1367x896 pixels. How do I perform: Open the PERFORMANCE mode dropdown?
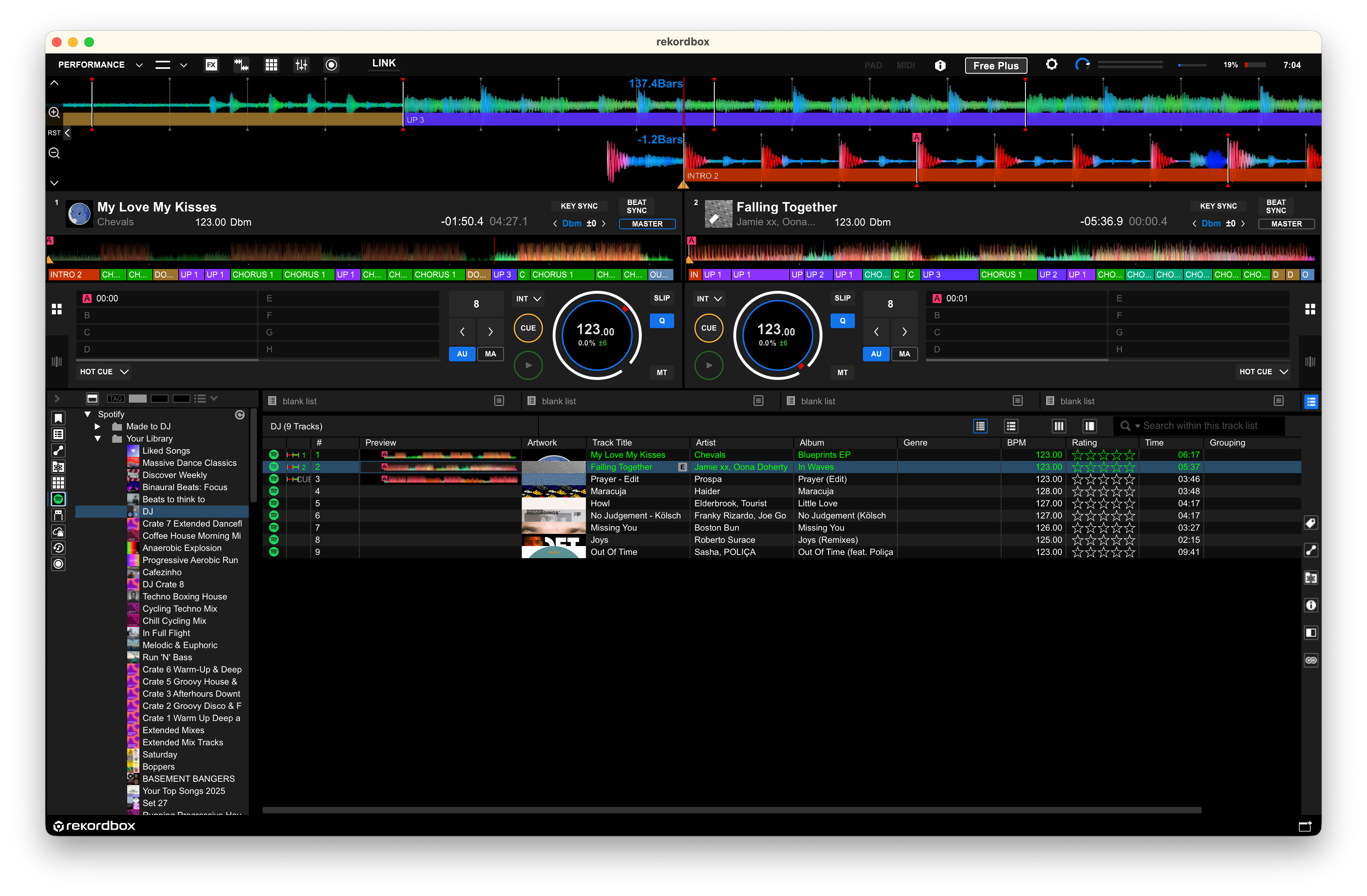point(139,64)
